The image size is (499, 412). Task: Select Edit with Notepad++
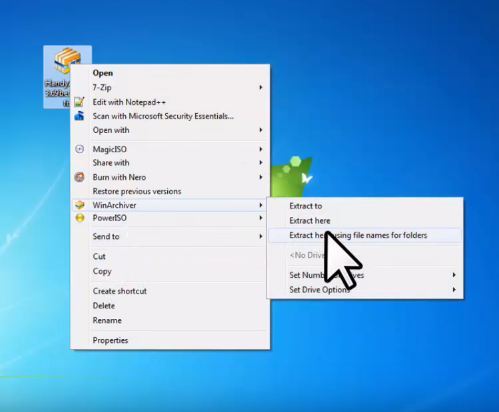[170, 102]
